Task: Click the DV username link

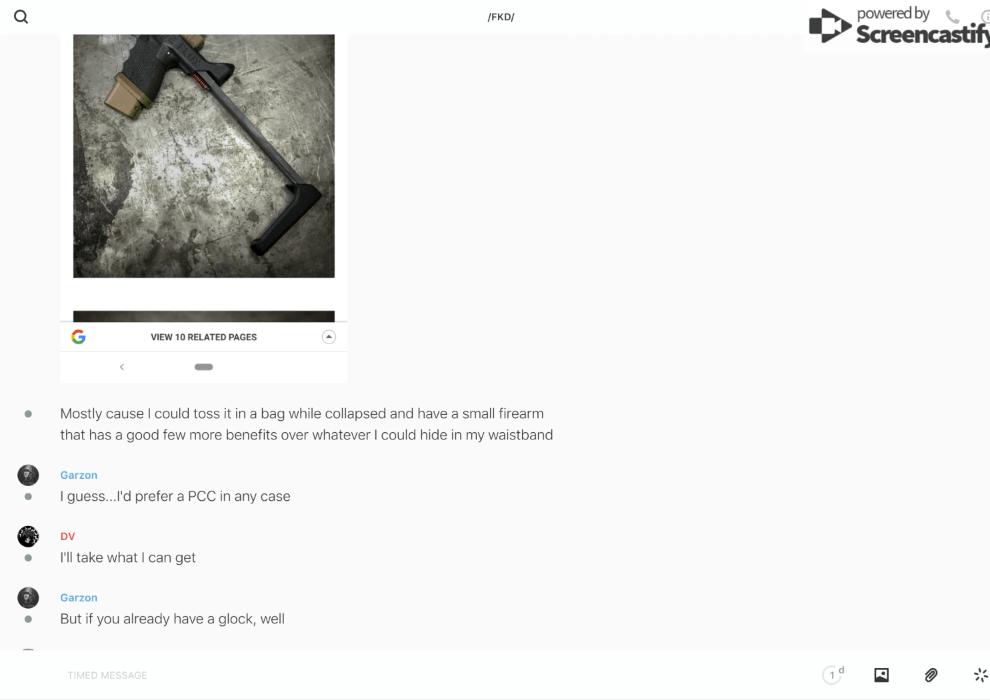Action: coord(68,537)
